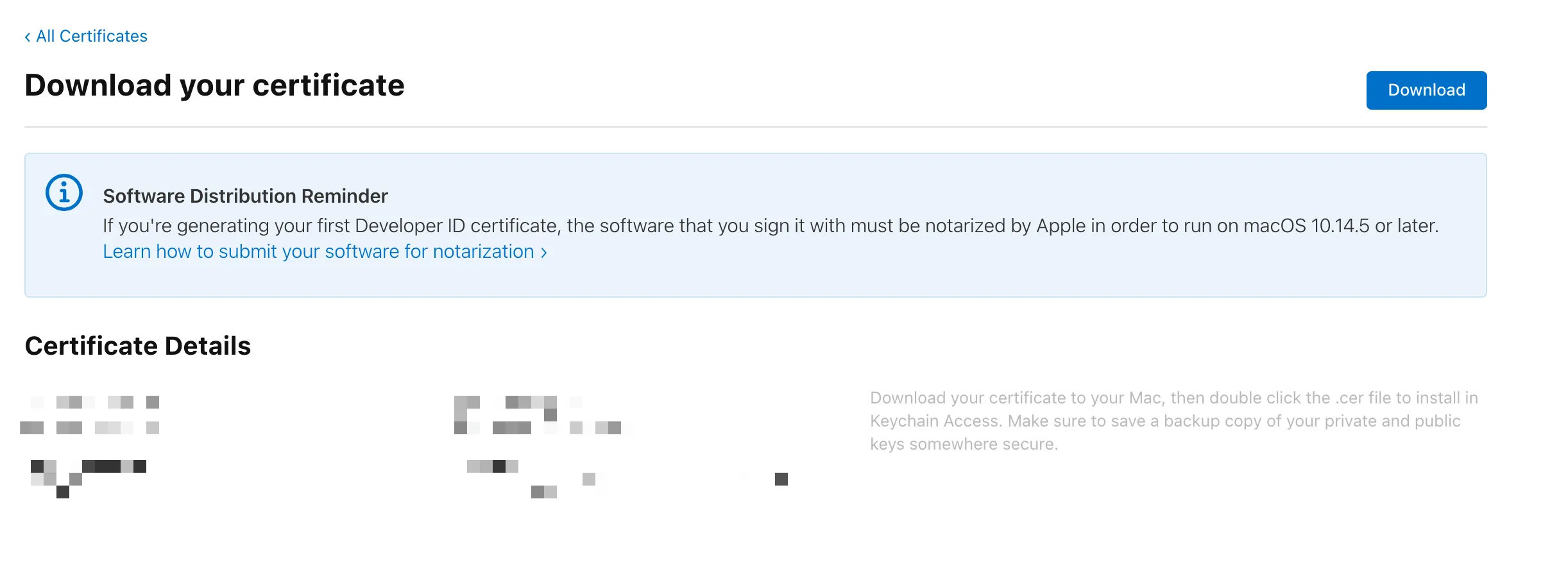The image size is (1568, 576).
Task: Click the Download your certificate title
Action: [214, 84]
